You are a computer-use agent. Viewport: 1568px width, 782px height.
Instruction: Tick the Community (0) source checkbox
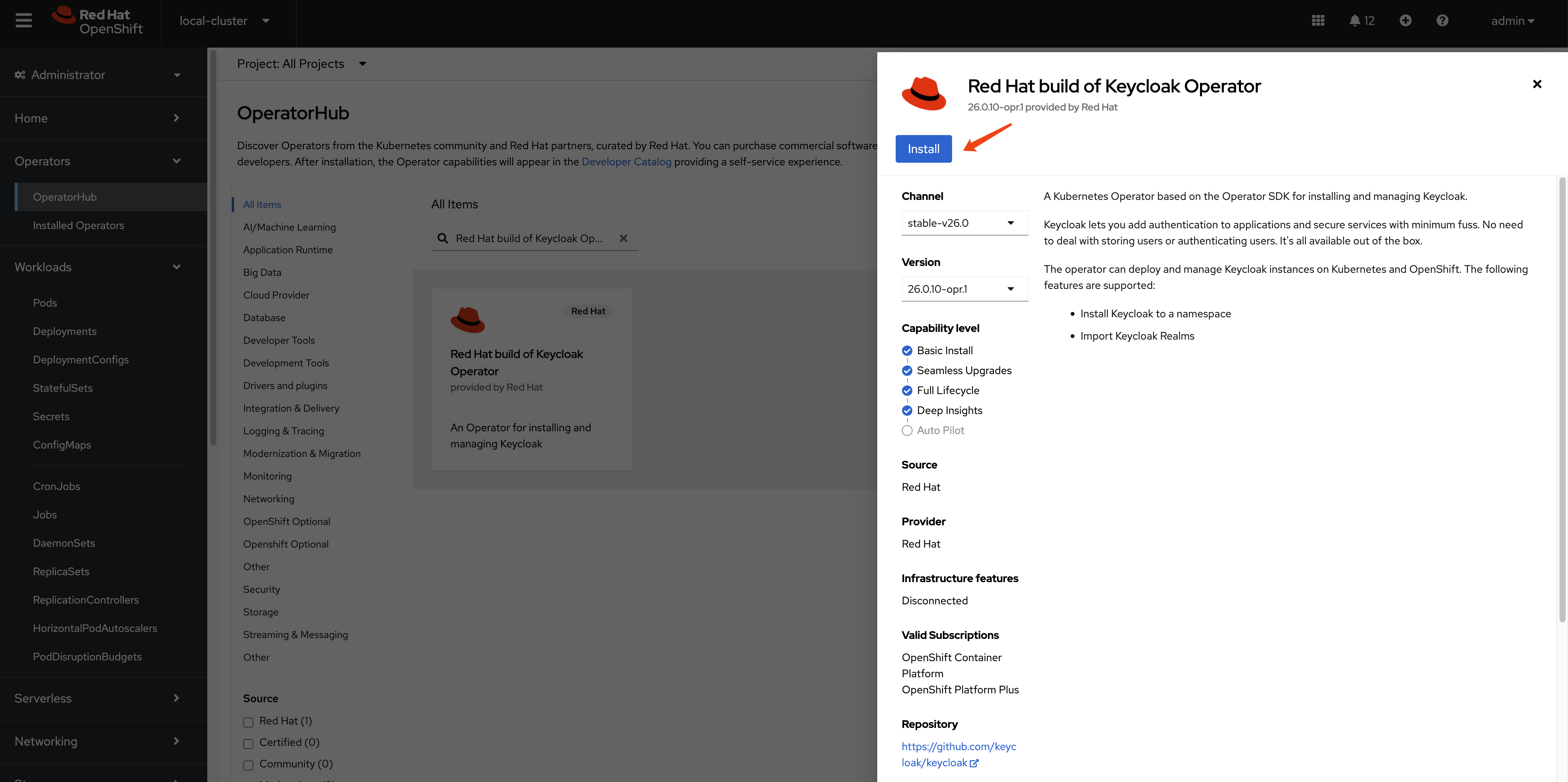(x=248, y=765)
